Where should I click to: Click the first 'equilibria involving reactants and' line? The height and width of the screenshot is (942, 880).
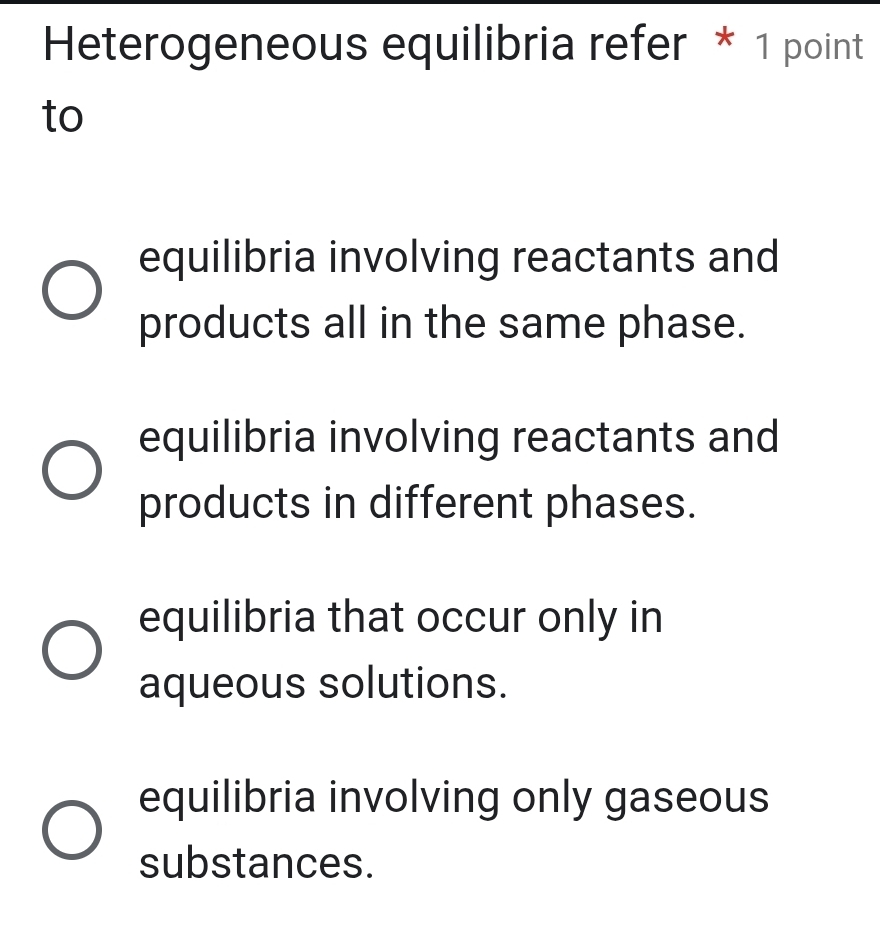tap(458, 259)
